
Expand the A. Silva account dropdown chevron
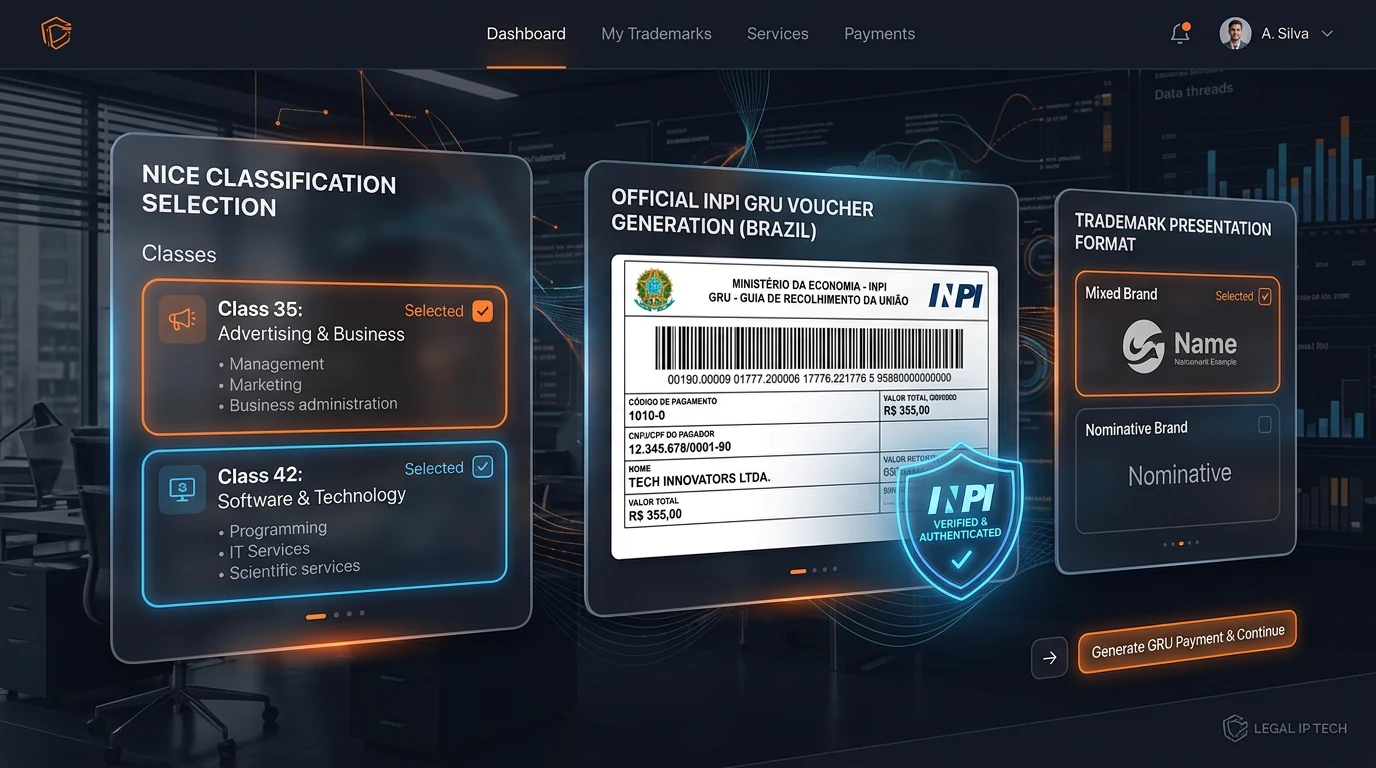click(1327, 34)
